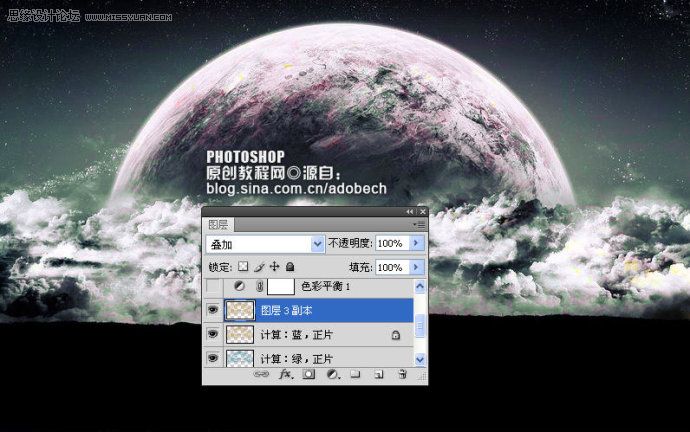Screen dimensions: 690x432
Task: Open the fx layer style menu
Action: pyautogui.click(x=286, y=374)
